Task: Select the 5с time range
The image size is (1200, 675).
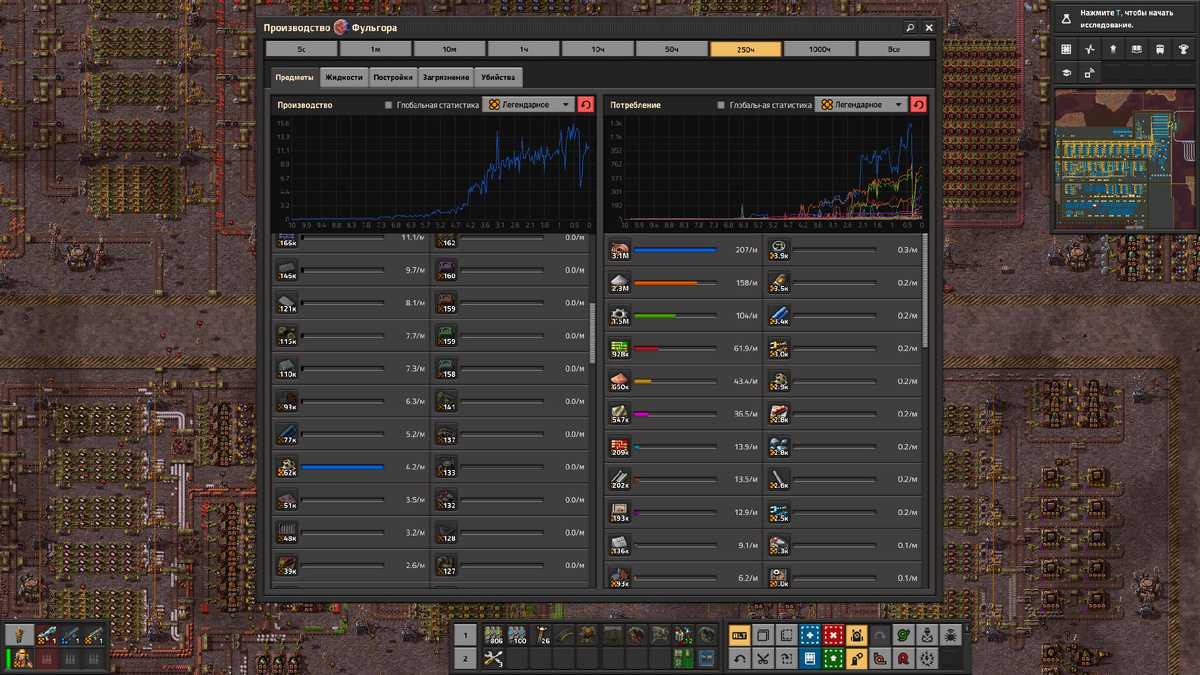Action: [x=301, y=49]
